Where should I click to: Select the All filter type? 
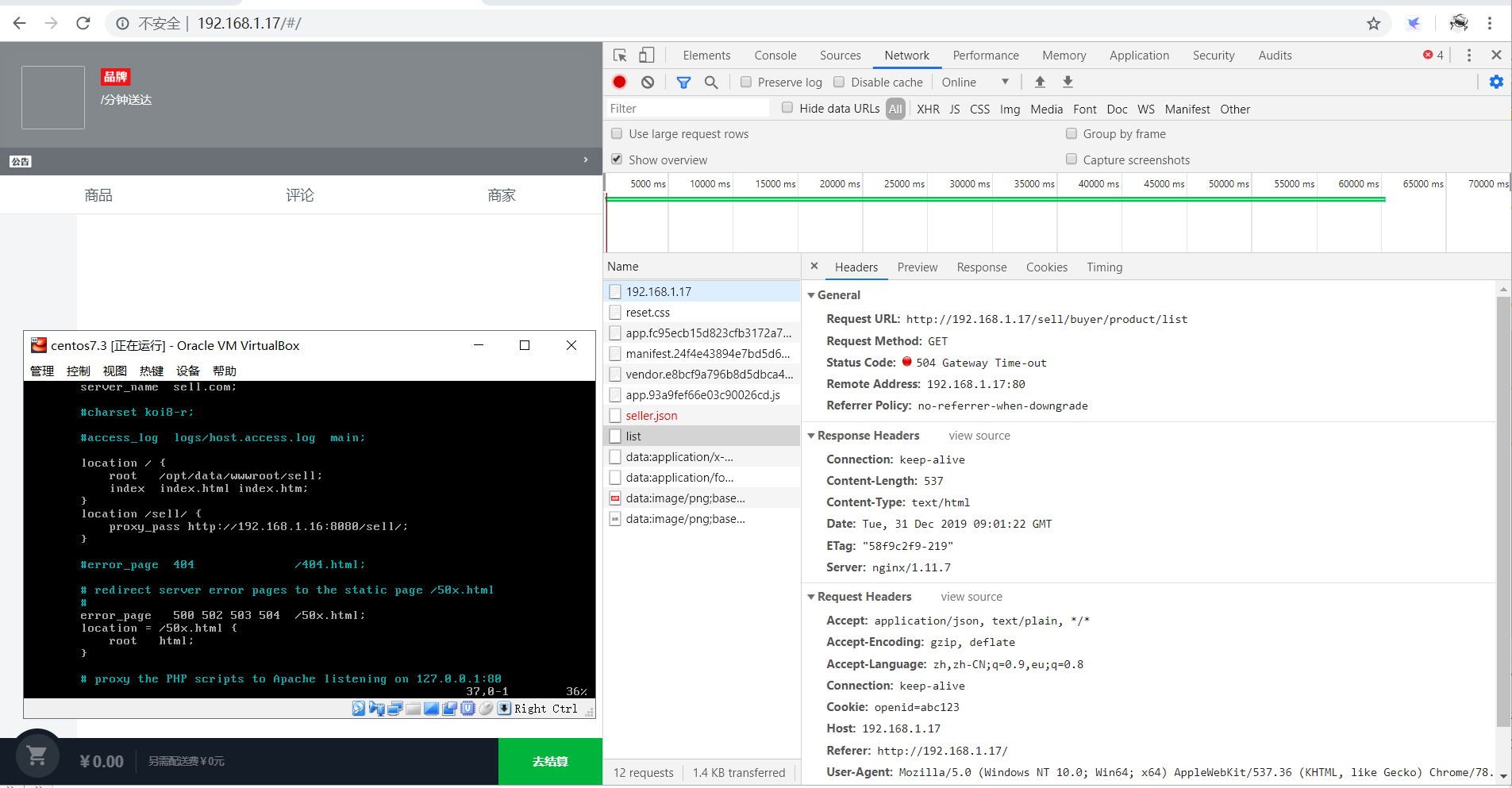[x=895, y=109]
